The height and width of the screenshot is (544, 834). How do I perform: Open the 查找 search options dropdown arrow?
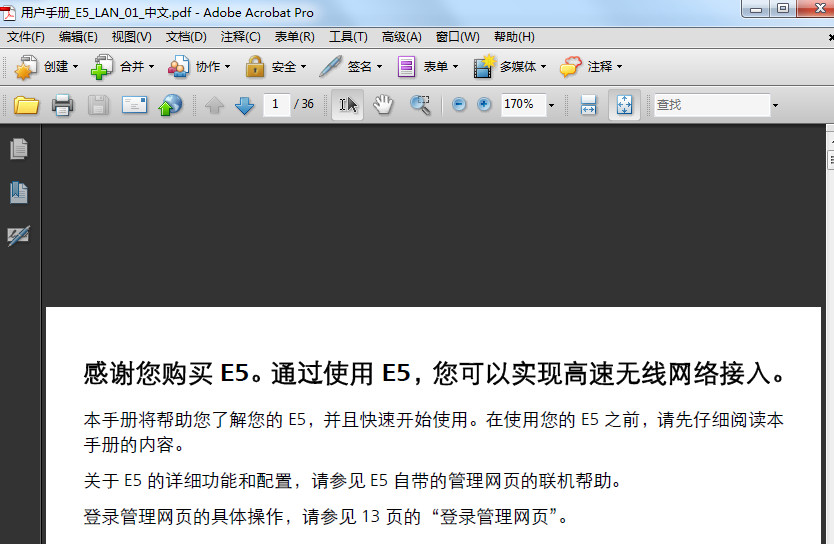click(x=775, y=105)
